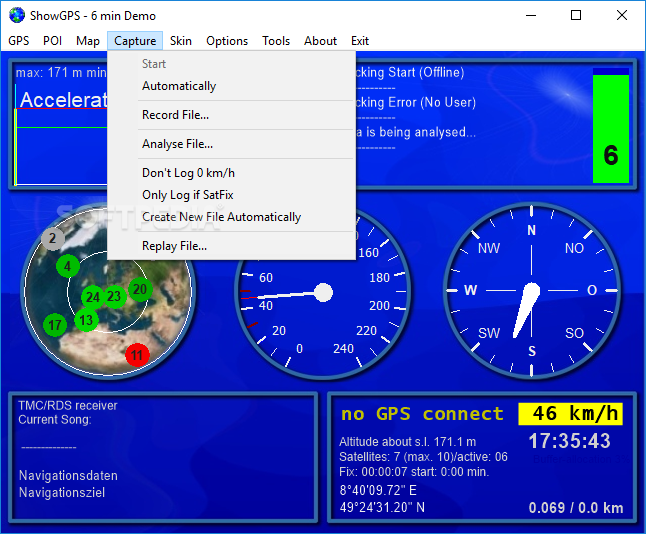Screen dimensions: 646x534
Task: Click the Satellites: 7 (max. 10) line
Action: pos(423,457)
